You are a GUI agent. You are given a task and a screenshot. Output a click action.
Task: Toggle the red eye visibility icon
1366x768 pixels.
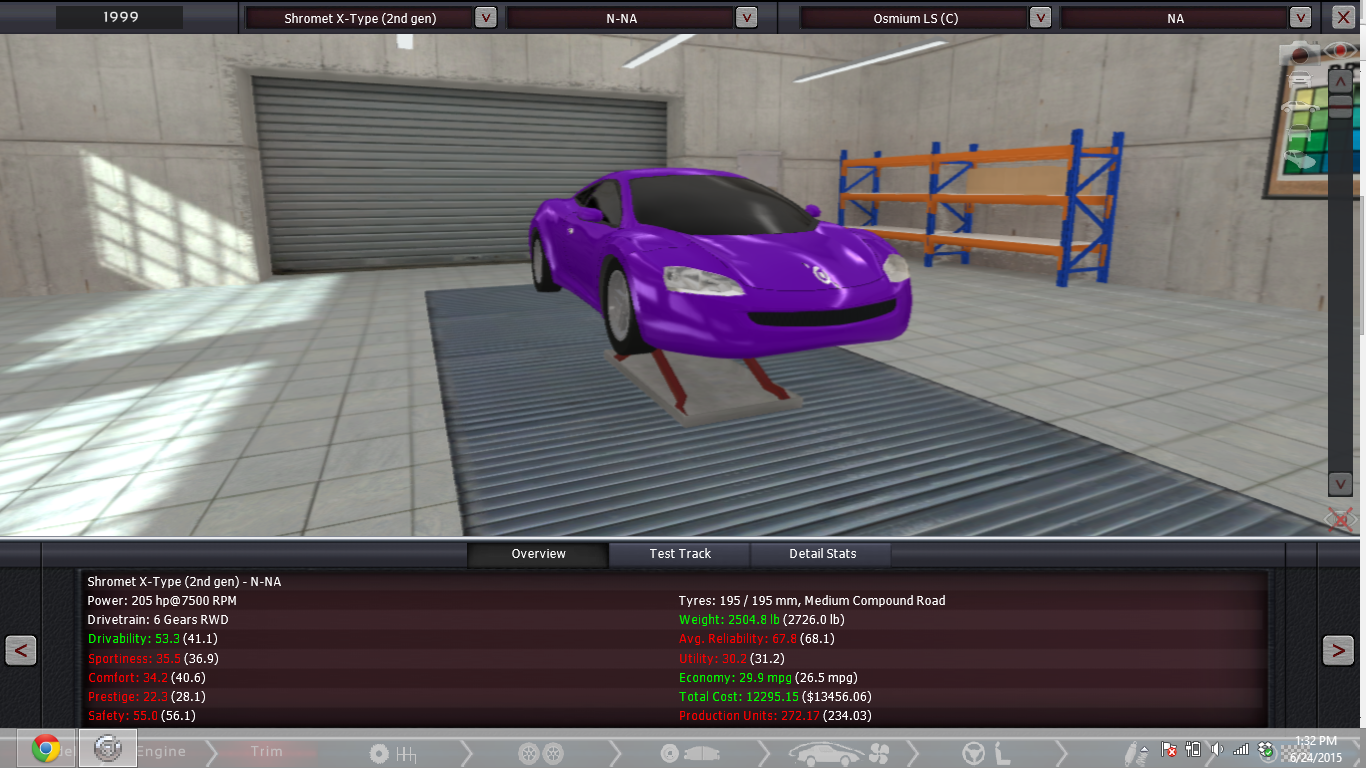[1341, 50]
